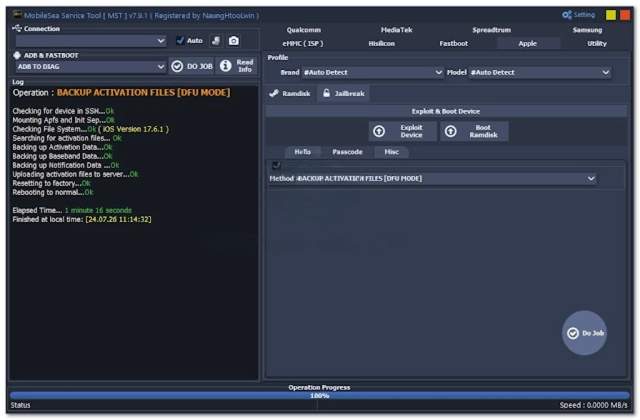This screenshot has width=640, height=420.
Task: Switch to the MediaTek tab
Action: coord(396,30)
